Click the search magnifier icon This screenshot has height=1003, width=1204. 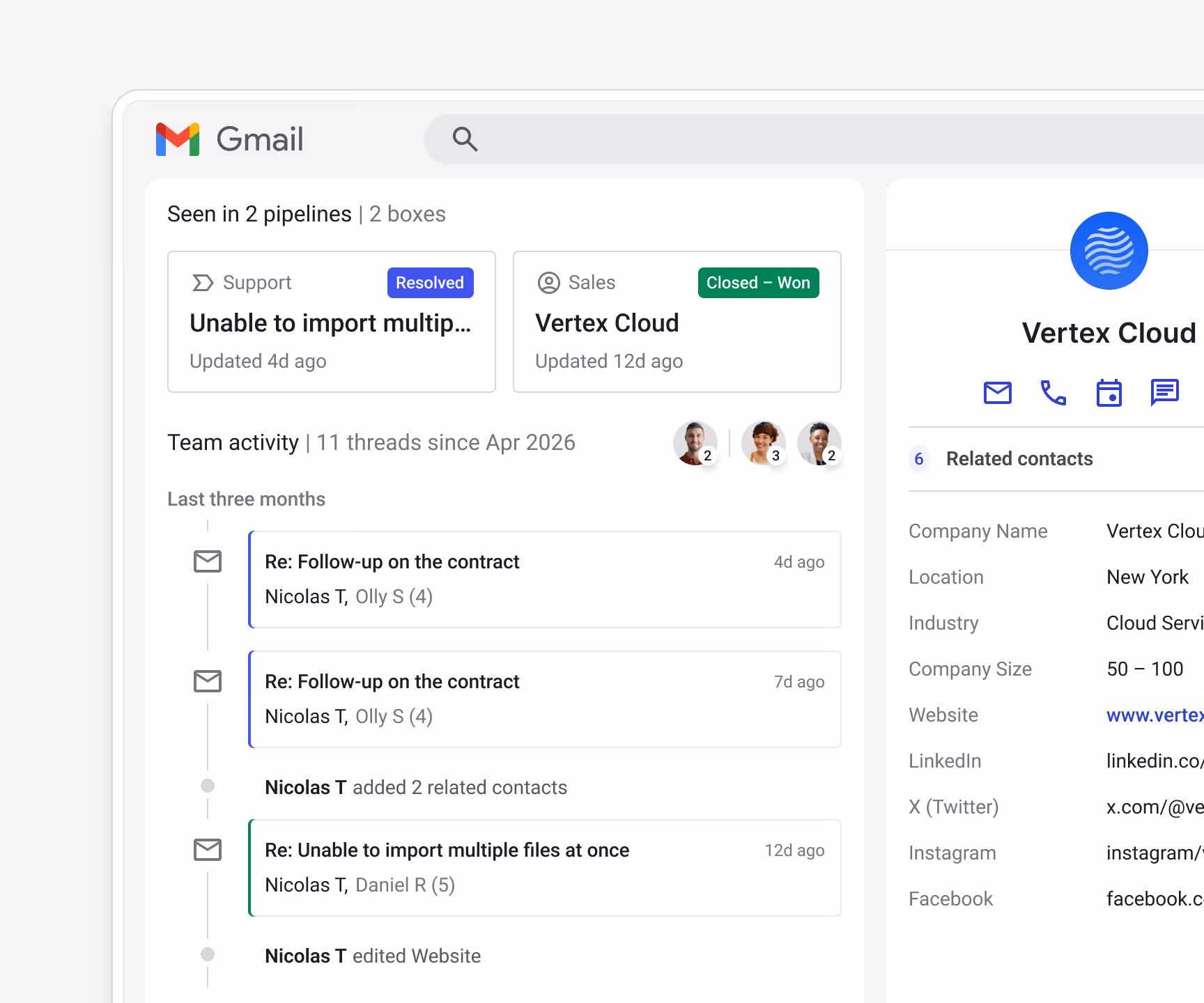point(465,139)
